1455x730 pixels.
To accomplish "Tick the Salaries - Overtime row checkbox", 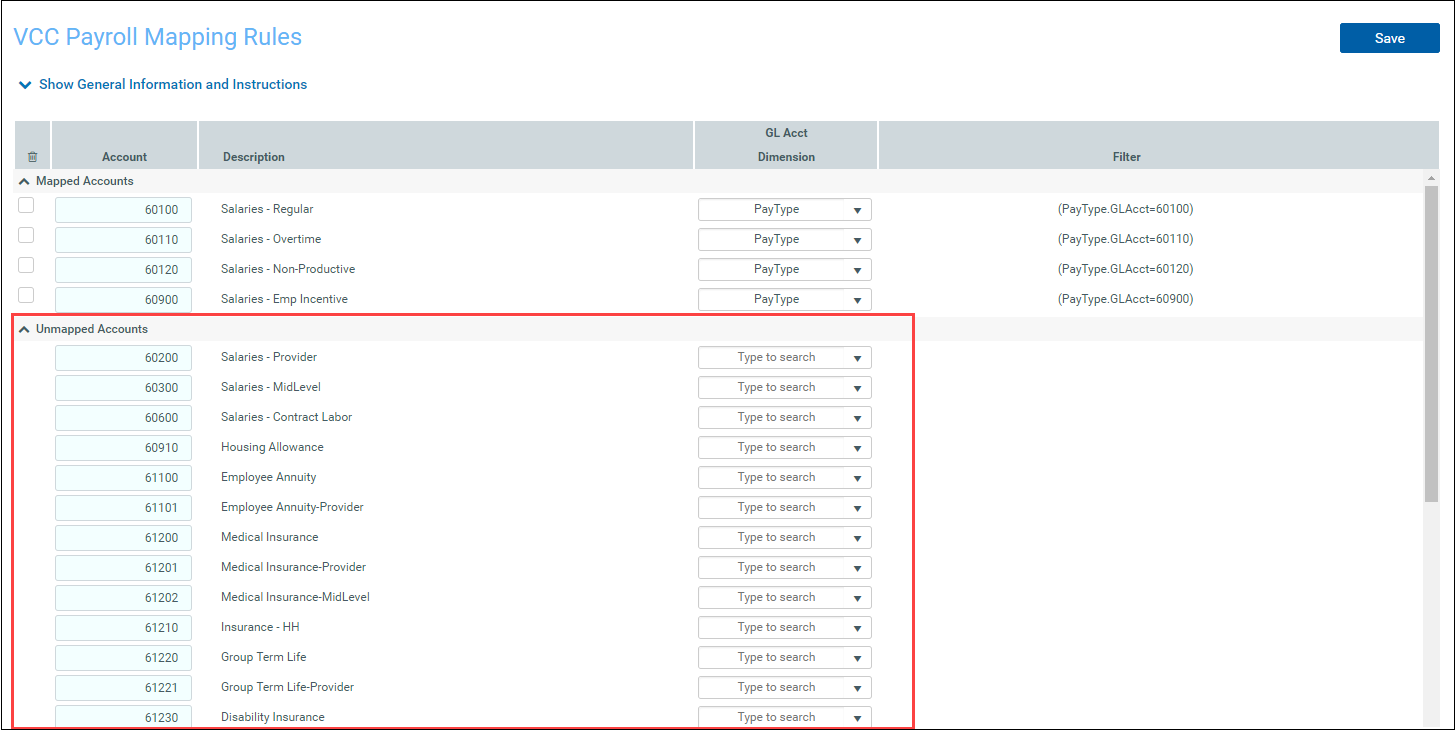I will click(27, 236).
